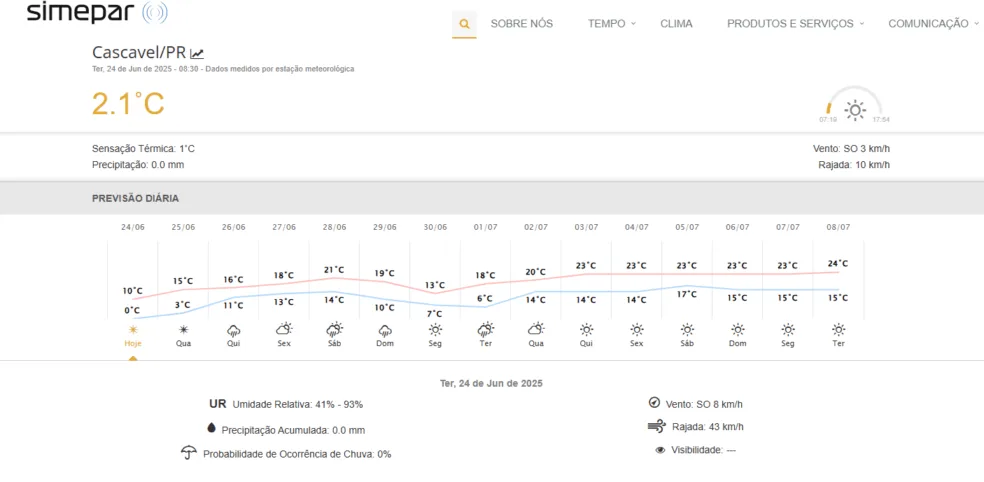Screen dimensions: 984x482
Task: Click 0°C min temperature for 24/06
Action: (132, 310)
